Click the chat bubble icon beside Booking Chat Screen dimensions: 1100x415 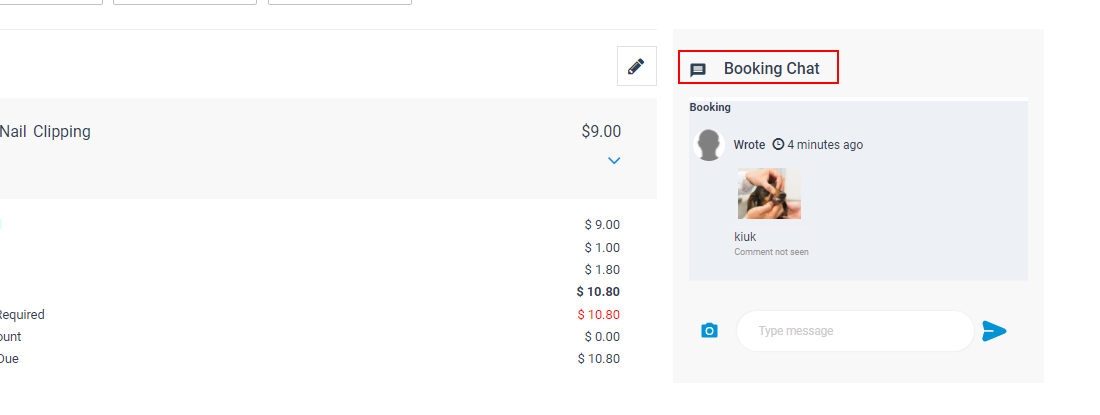point(697,70)
